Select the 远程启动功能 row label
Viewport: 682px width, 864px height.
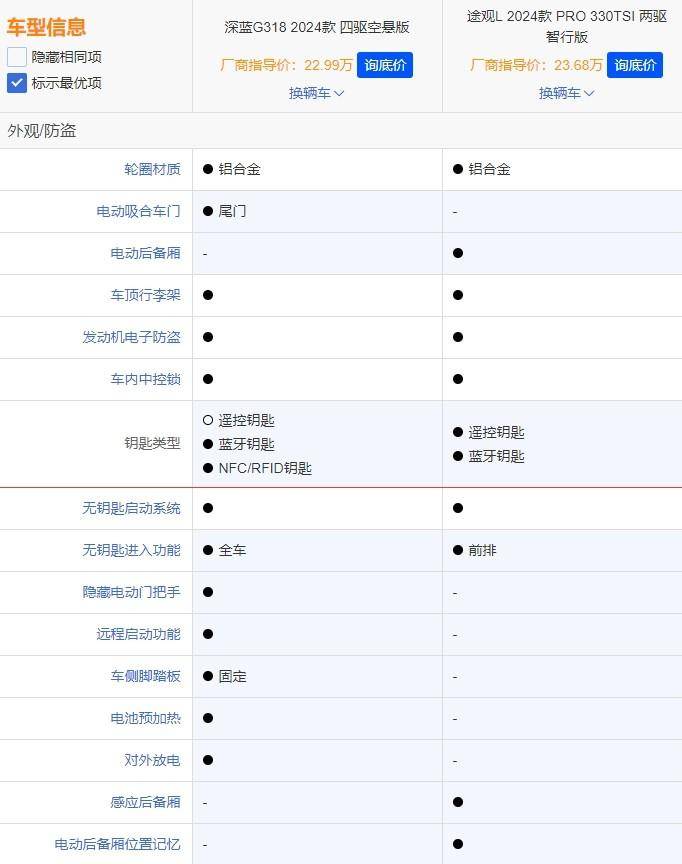[138, 635]
